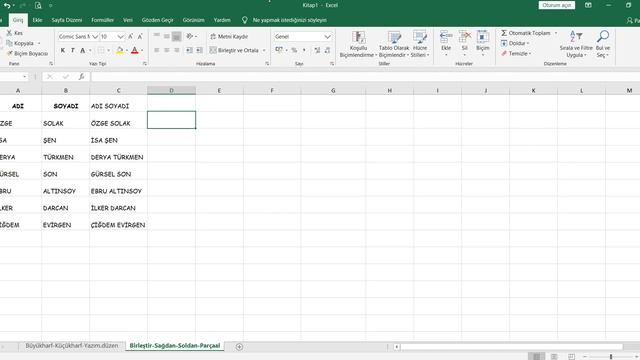This screenshot has height=360, width=640.
Task: Open Hücre Stilleri gallery
Action: pyautogui.click(x=420, y=44)
